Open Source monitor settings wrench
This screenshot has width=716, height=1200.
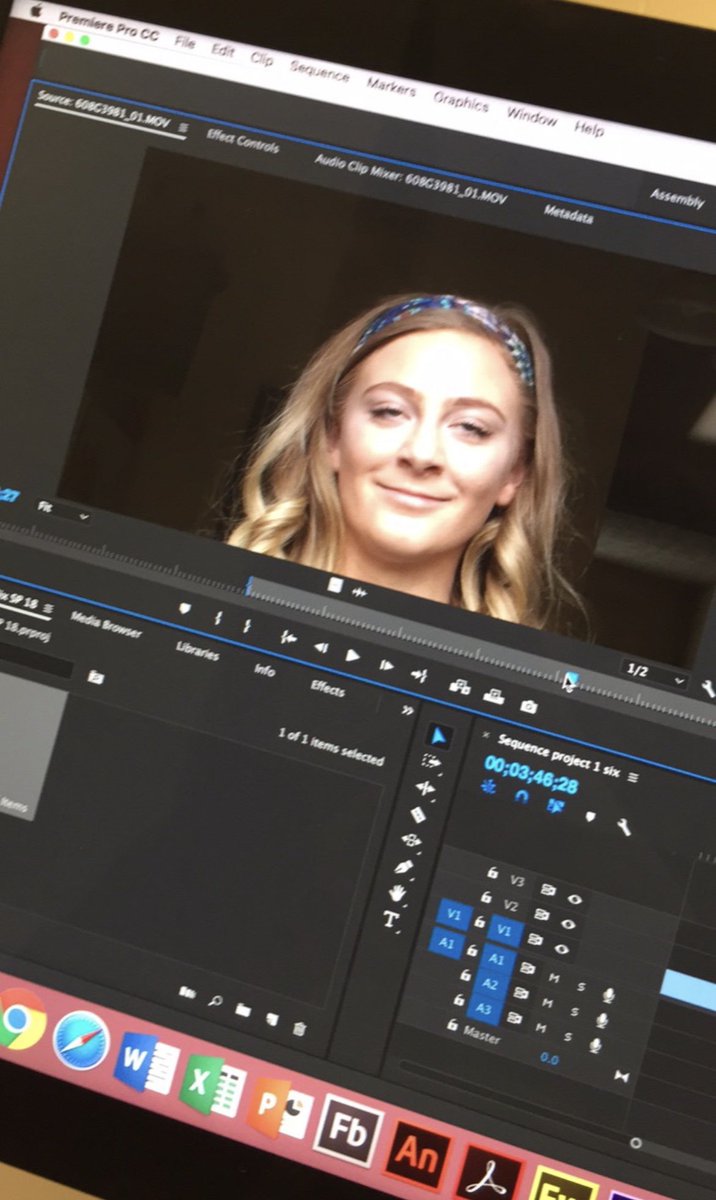coord(708,688)
